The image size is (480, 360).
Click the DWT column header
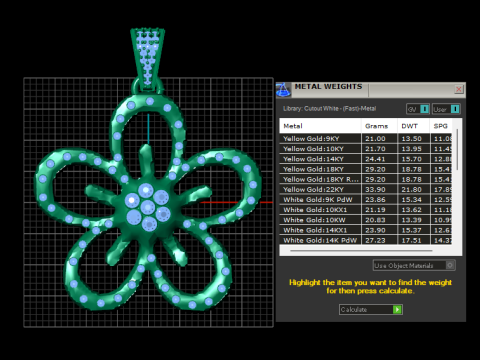click(x=413, y=126)
